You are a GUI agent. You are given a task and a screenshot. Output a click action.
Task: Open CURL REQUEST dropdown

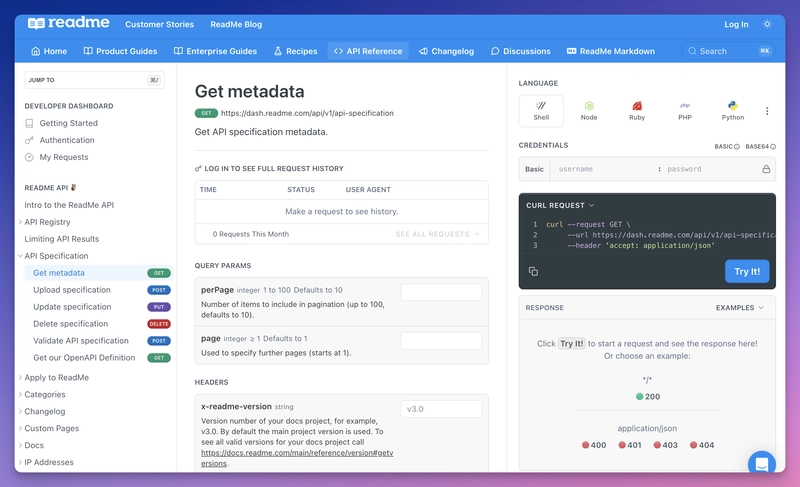tap(560, 206)
